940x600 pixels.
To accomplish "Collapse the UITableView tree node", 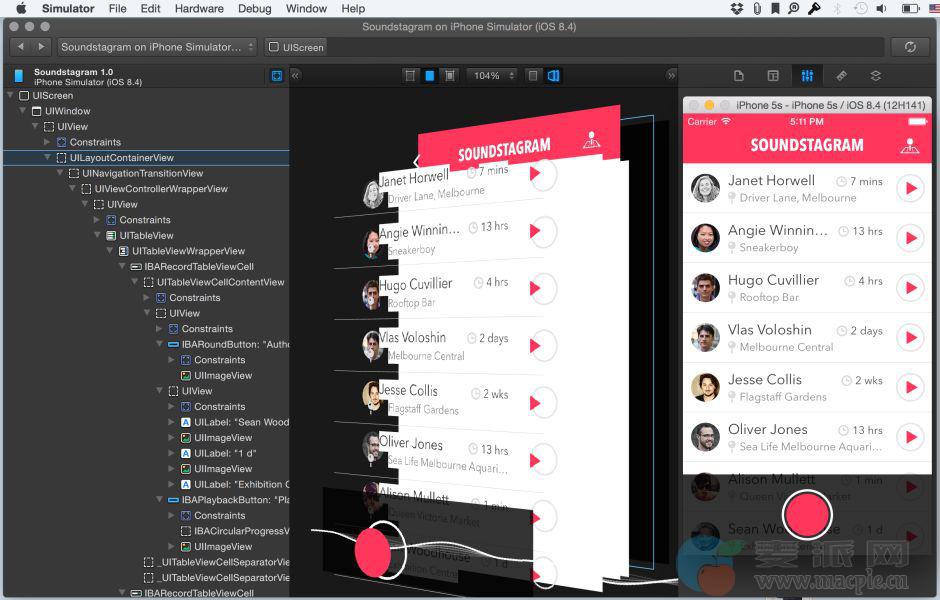I will pos(98,236).
